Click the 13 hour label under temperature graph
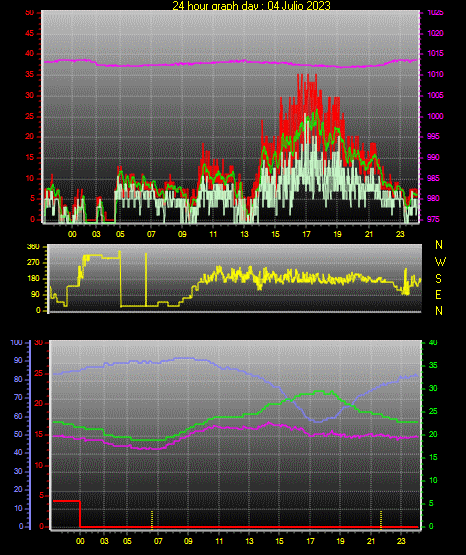The width and height of the screenshot is (466, 555). [x=249, y=541]
